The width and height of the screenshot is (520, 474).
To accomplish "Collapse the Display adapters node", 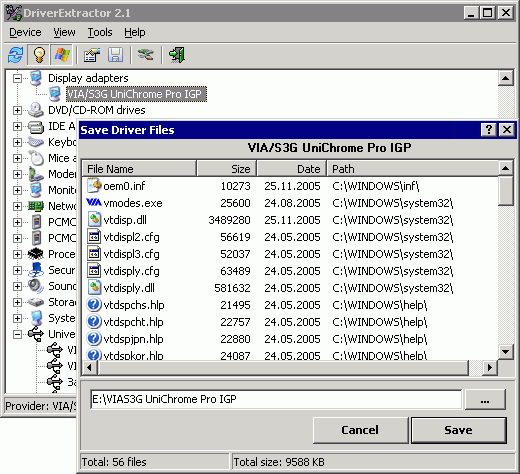I will (17, 79).
